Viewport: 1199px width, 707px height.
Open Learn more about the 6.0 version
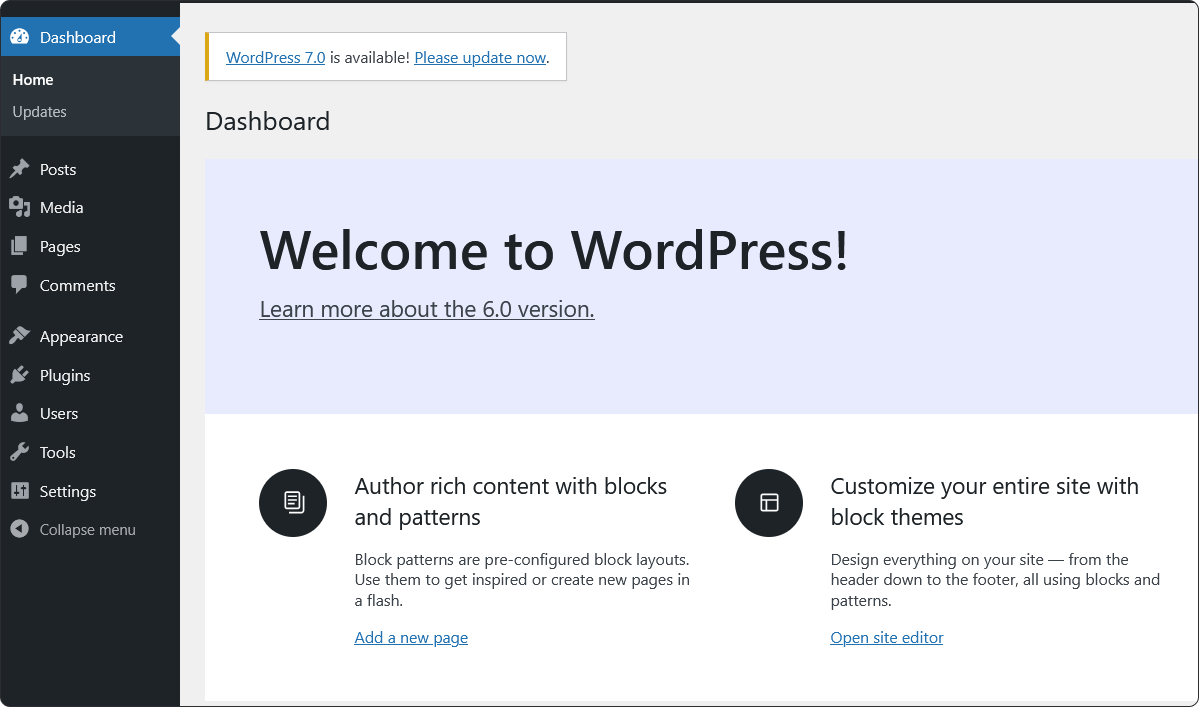click(427, 309)
